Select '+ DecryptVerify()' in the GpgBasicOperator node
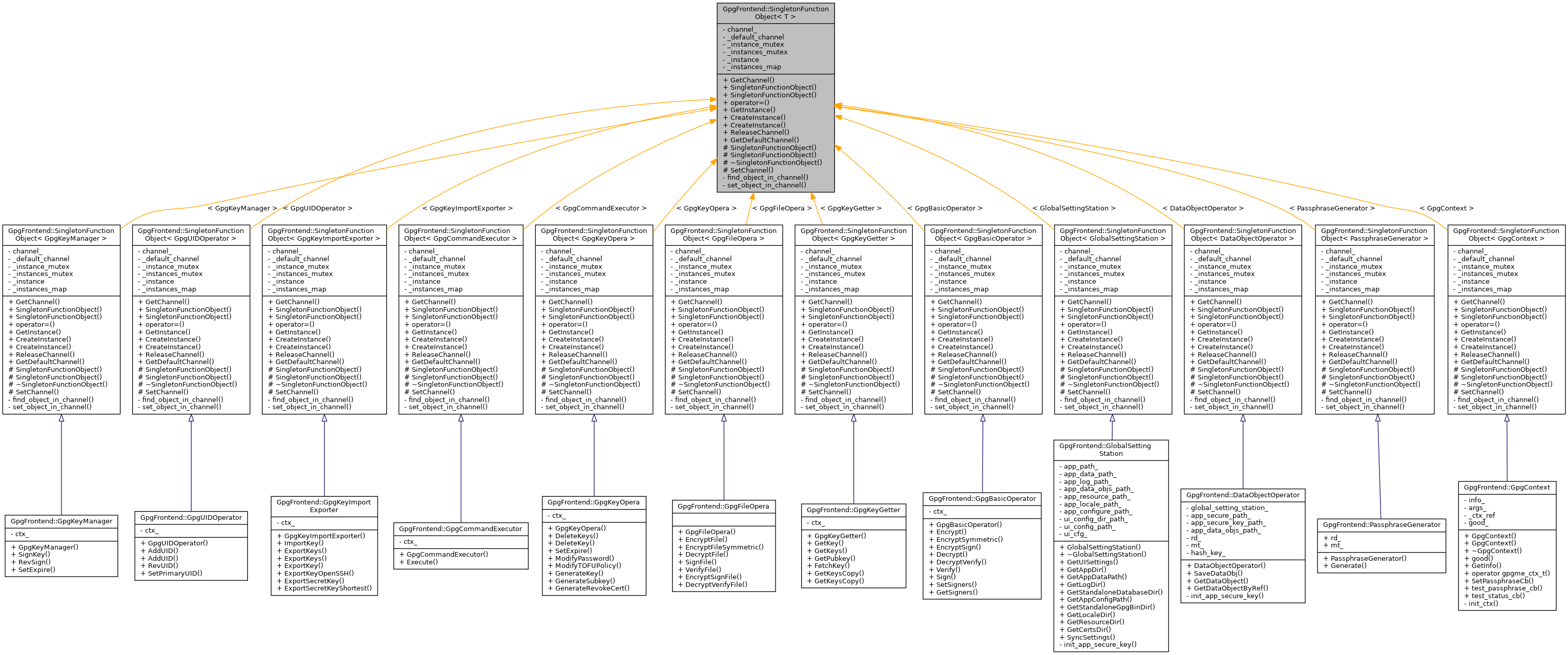The height and width of the screenshot is (655, 1568). (x=957, y=562)
